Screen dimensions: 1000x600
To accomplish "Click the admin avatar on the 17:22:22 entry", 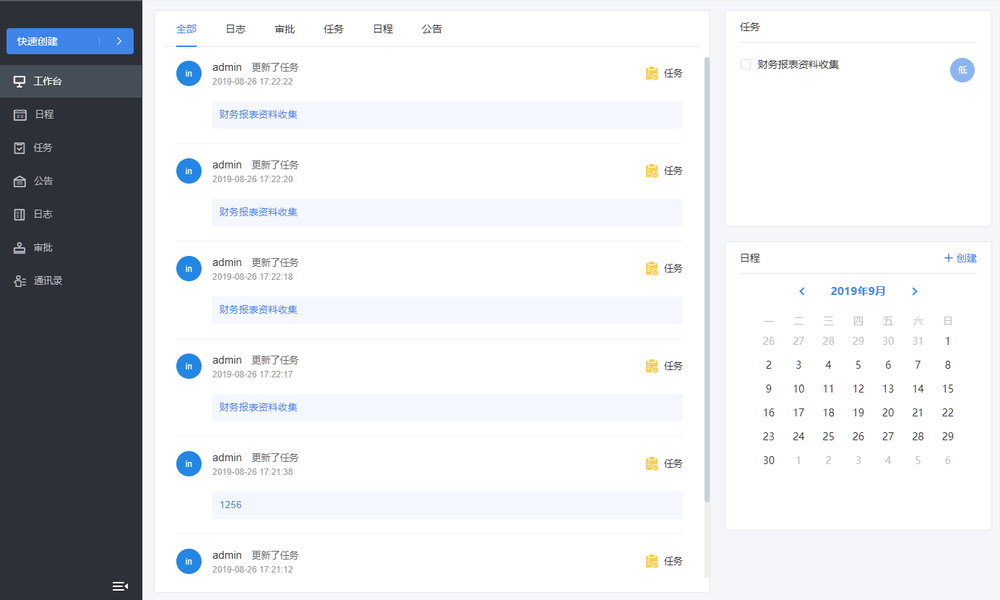I will (x=189, y=73).
